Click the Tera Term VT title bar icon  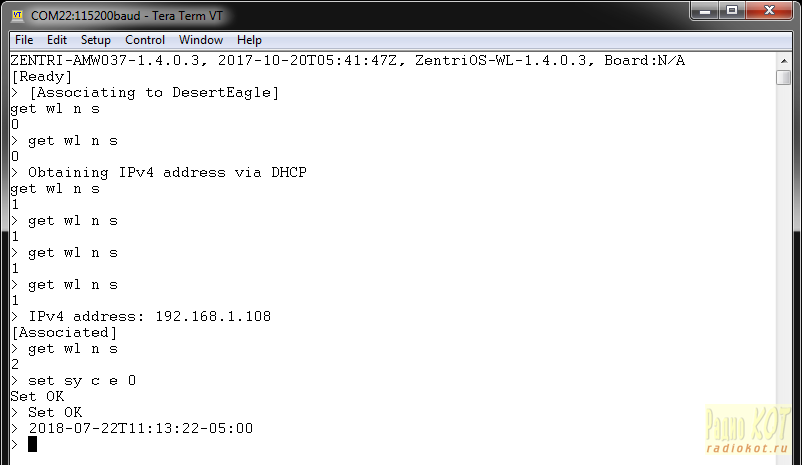(18, 15)
